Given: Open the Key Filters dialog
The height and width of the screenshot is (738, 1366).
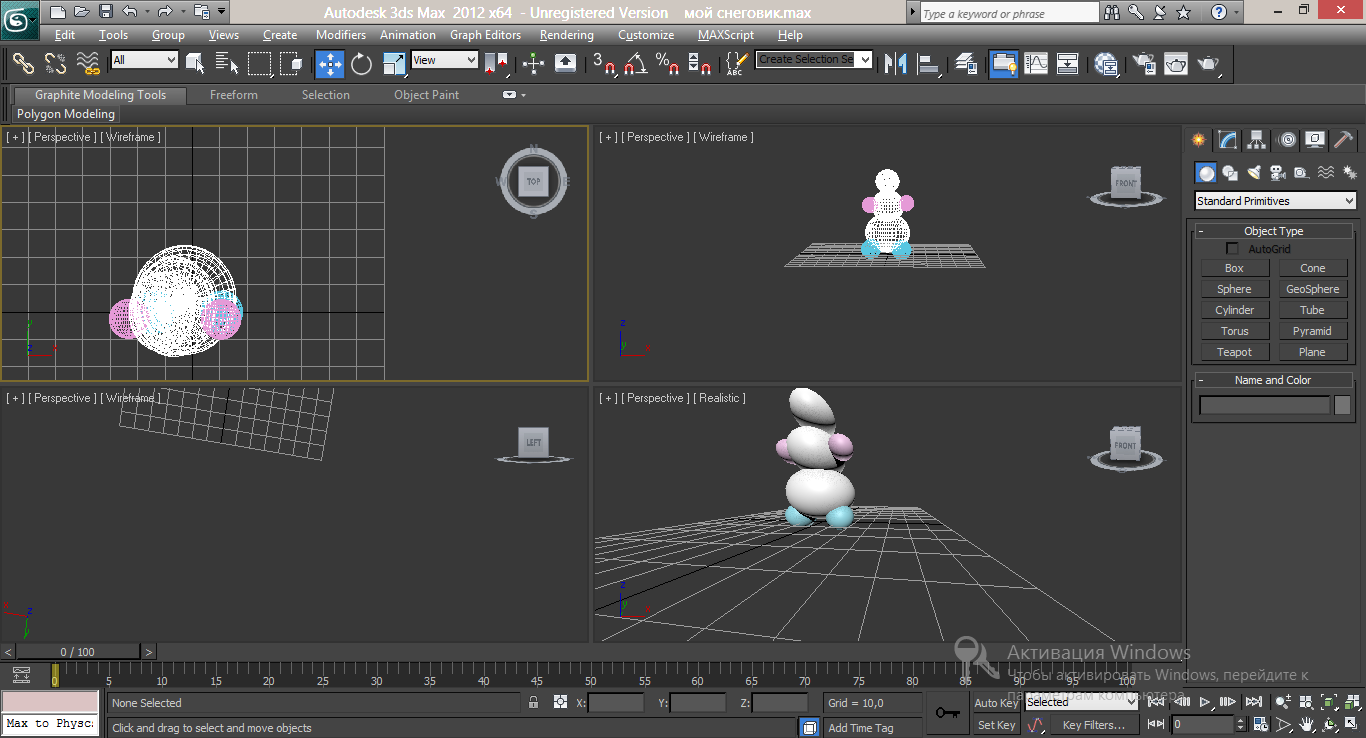Looking at the screenshot, I should coord(1094,725).
